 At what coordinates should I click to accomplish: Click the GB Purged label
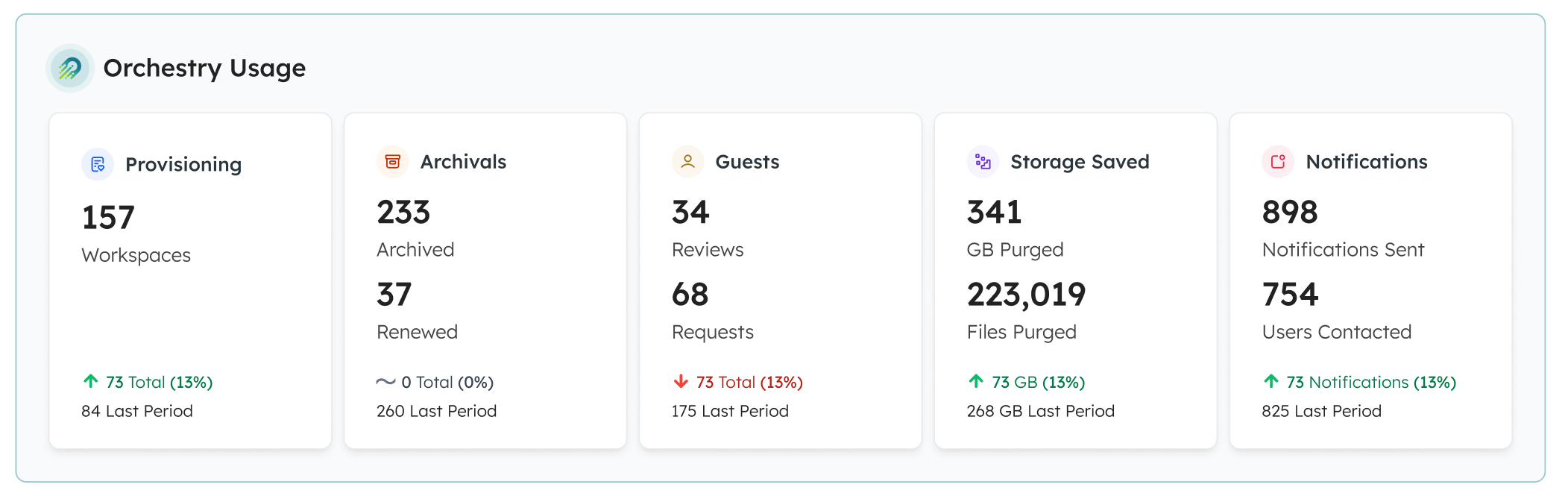pos(1015,250)
